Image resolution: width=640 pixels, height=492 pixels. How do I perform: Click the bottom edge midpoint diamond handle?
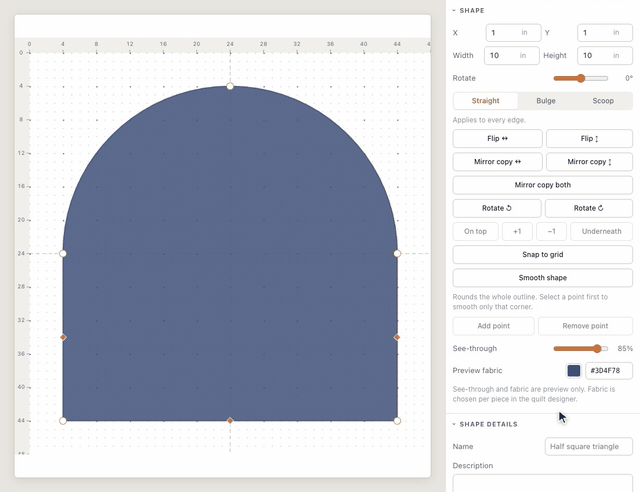click(x=230, y=421)
